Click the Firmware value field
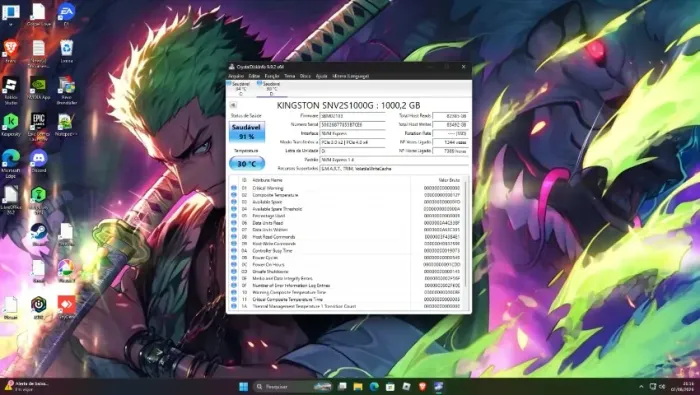The image size is (700, 395). [352, 116]
